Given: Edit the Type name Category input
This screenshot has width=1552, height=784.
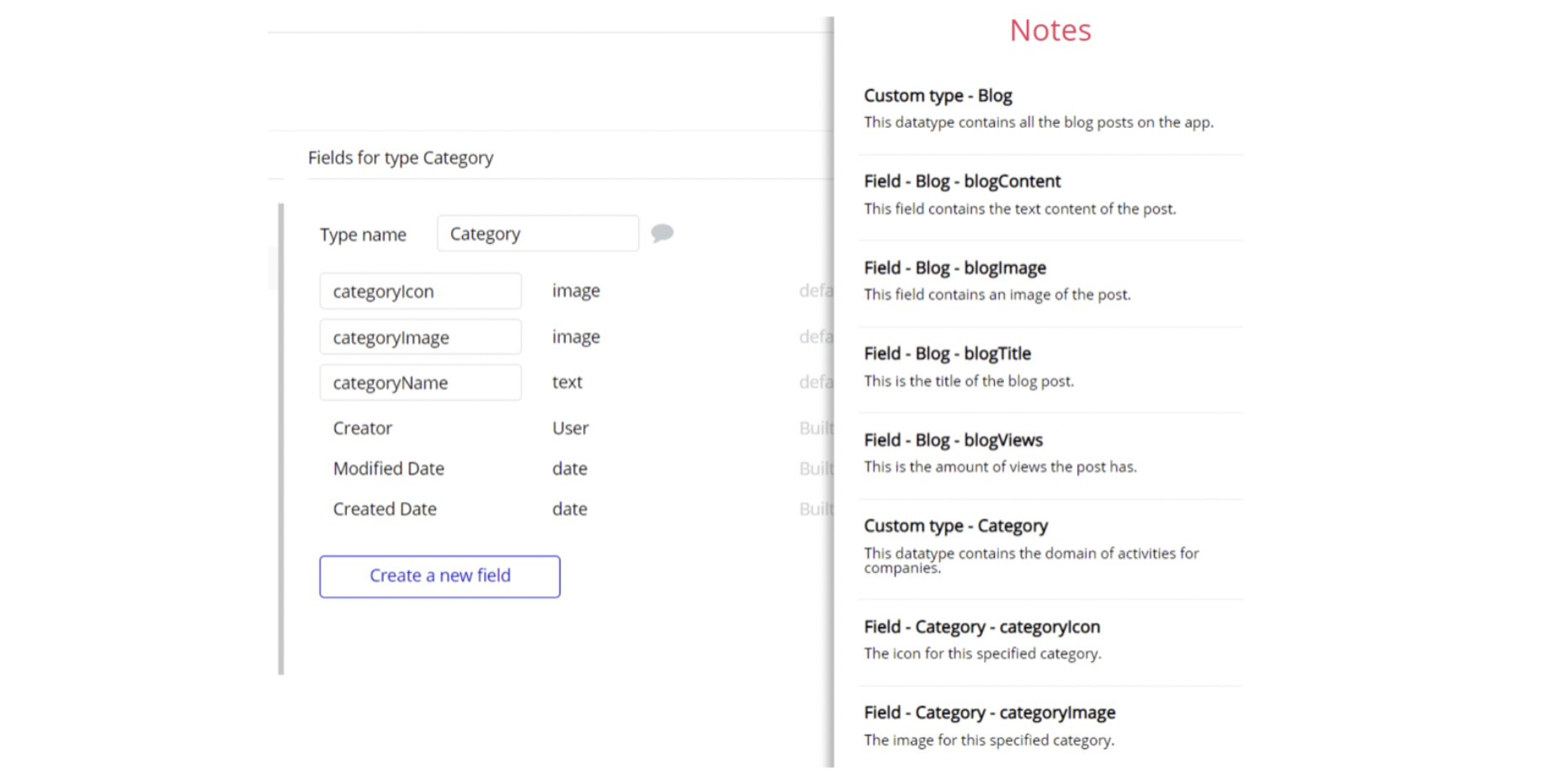Looking at the screenshot, I should pos(537,234).
